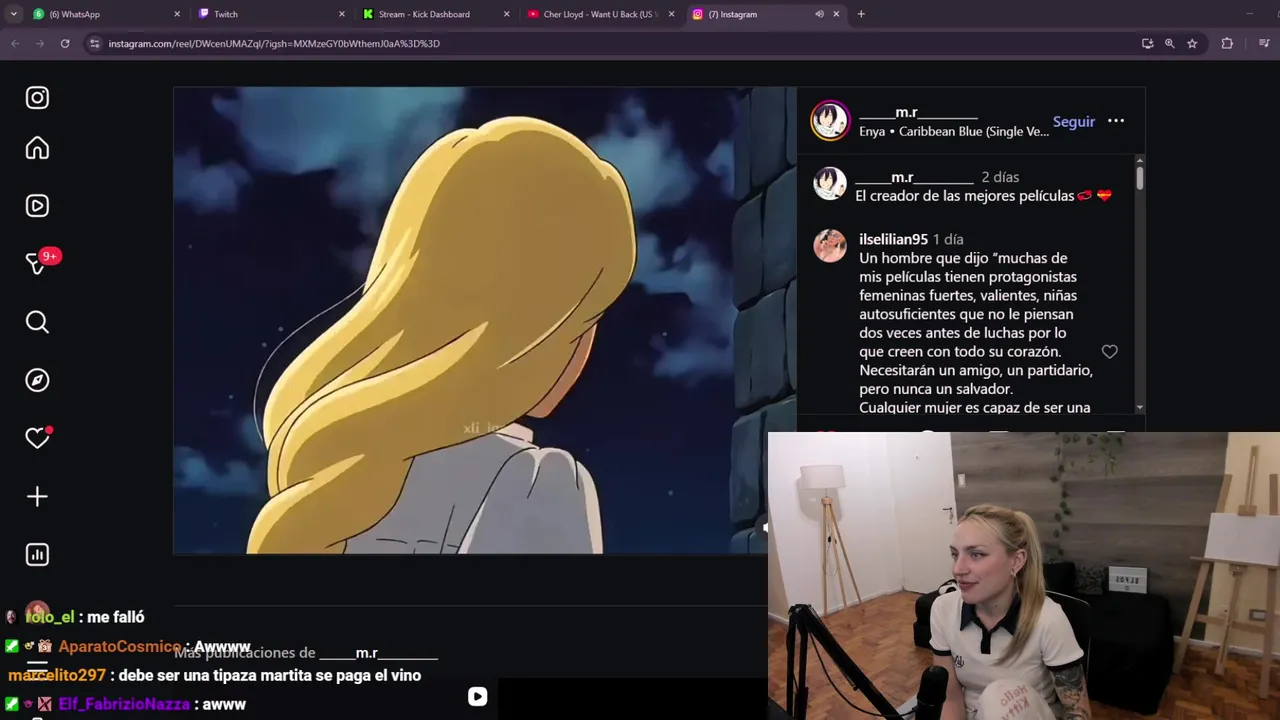This screenshot has width=1280, height=720.
Task: Open ilselilian95 profile avatar
Action: [x=830, y=245]
